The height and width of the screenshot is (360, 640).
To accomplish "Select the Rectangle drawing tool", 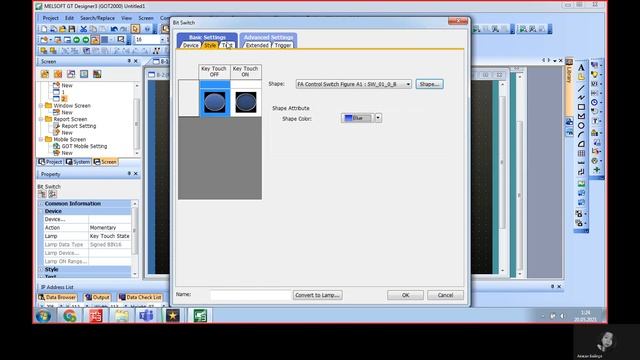I will click(581, 107).
